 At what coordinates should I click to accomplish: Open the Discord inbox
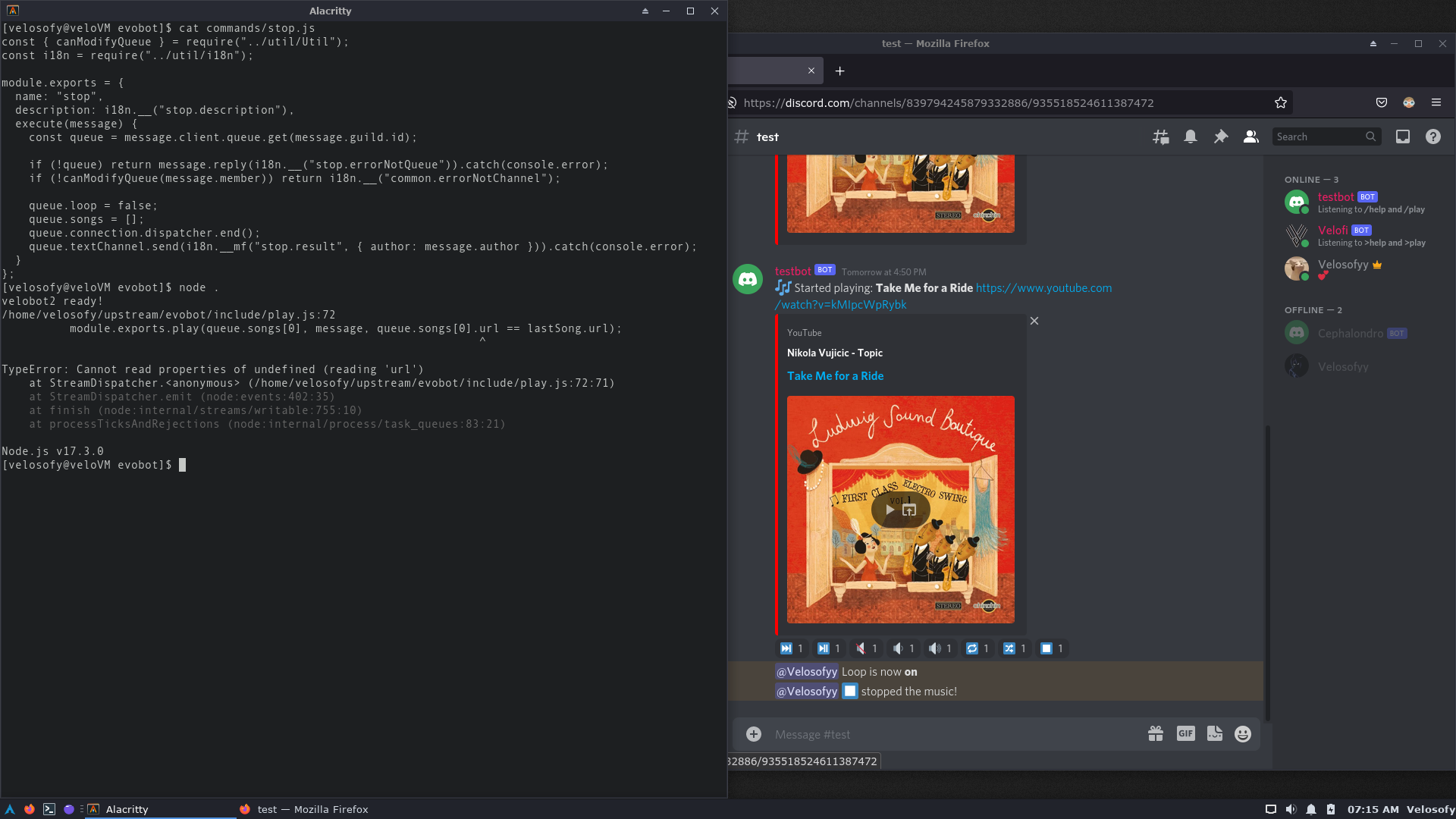click(1403, 136)
